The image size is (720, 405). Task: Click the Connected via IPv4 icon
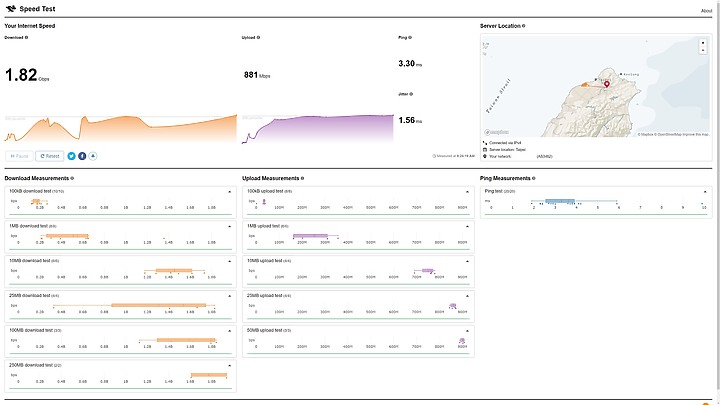coord(485,143)
